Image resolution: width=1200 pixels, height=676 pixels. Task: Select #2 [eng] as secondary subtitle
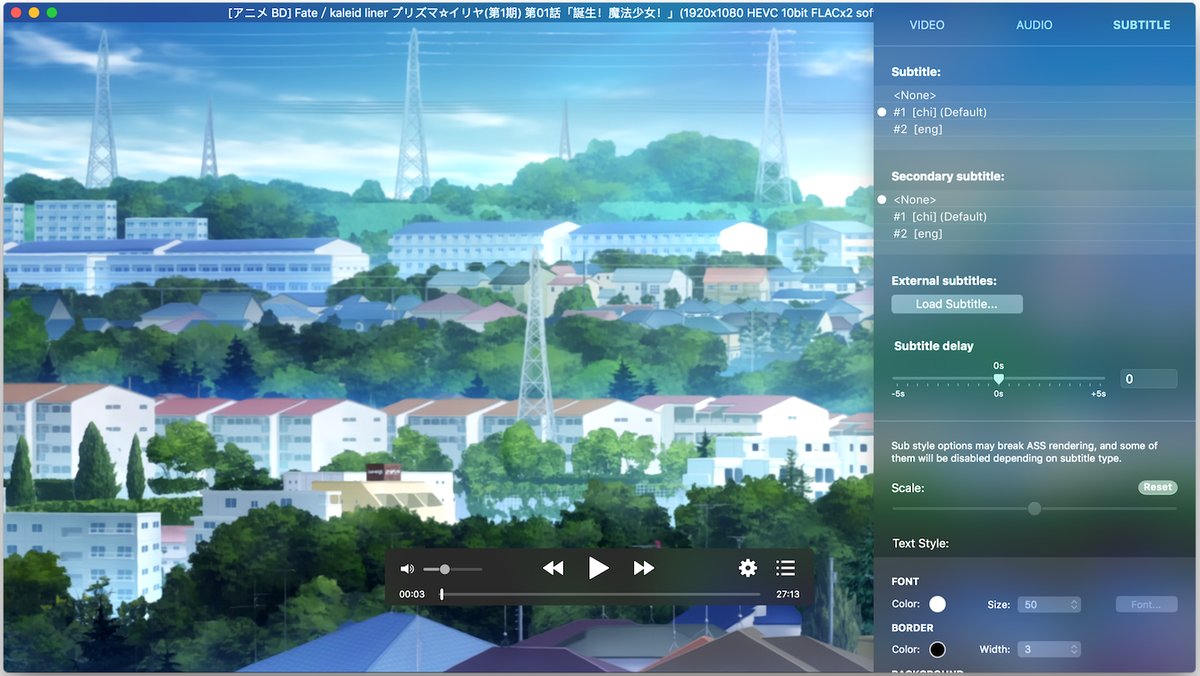917,233
